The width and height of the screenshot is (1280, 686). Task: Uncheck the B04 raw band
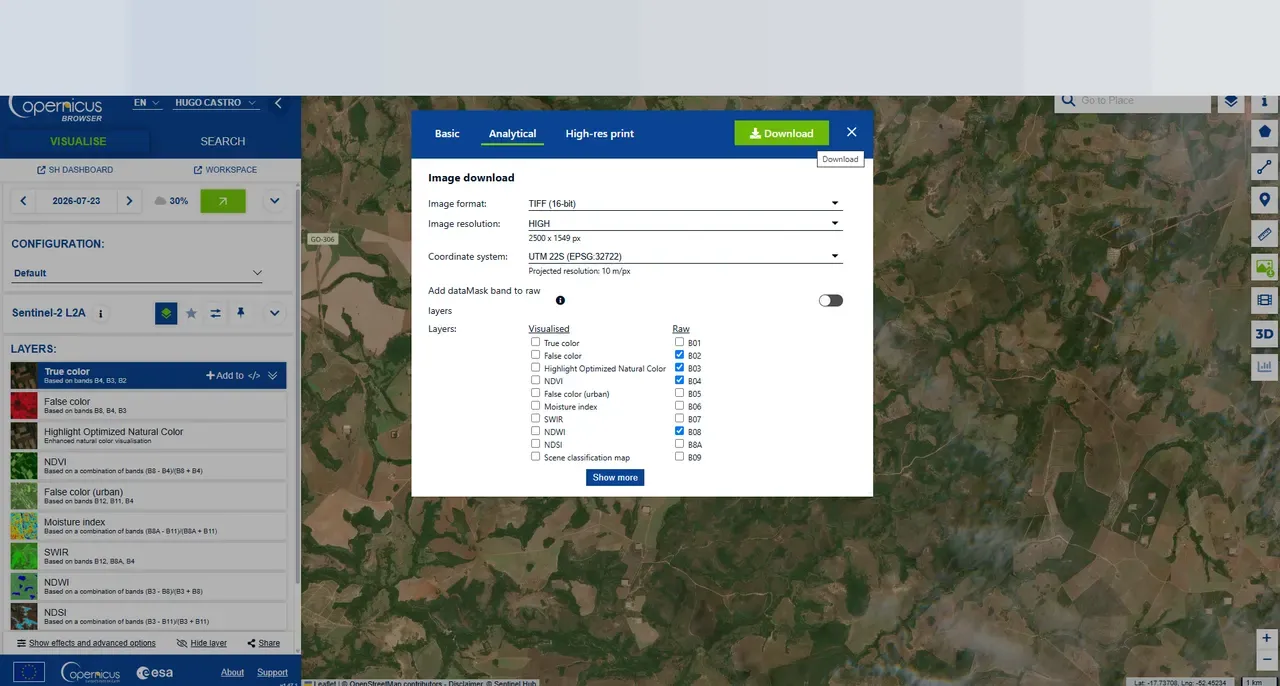pyautogui.click(x=680, y=380)
